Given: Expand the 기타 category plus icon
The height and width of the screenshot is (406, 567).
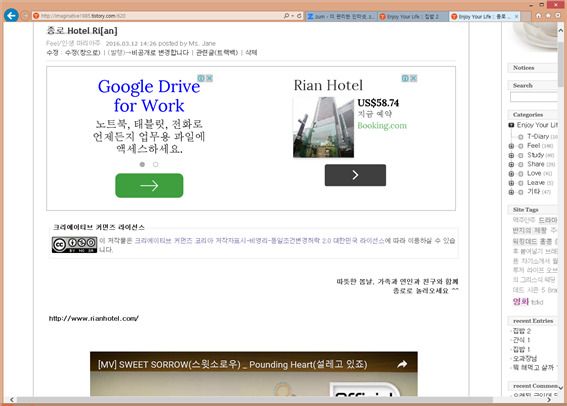Looking at the screenshot, I should tap(511, 192).
